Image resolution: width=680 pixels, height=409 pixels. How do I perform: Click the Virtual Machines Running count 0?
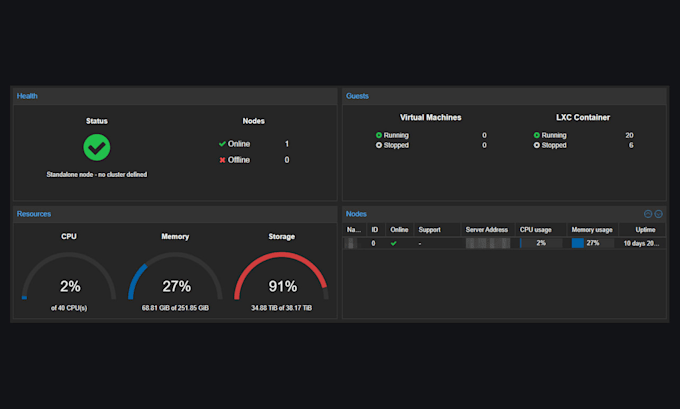tap(484, 135)
